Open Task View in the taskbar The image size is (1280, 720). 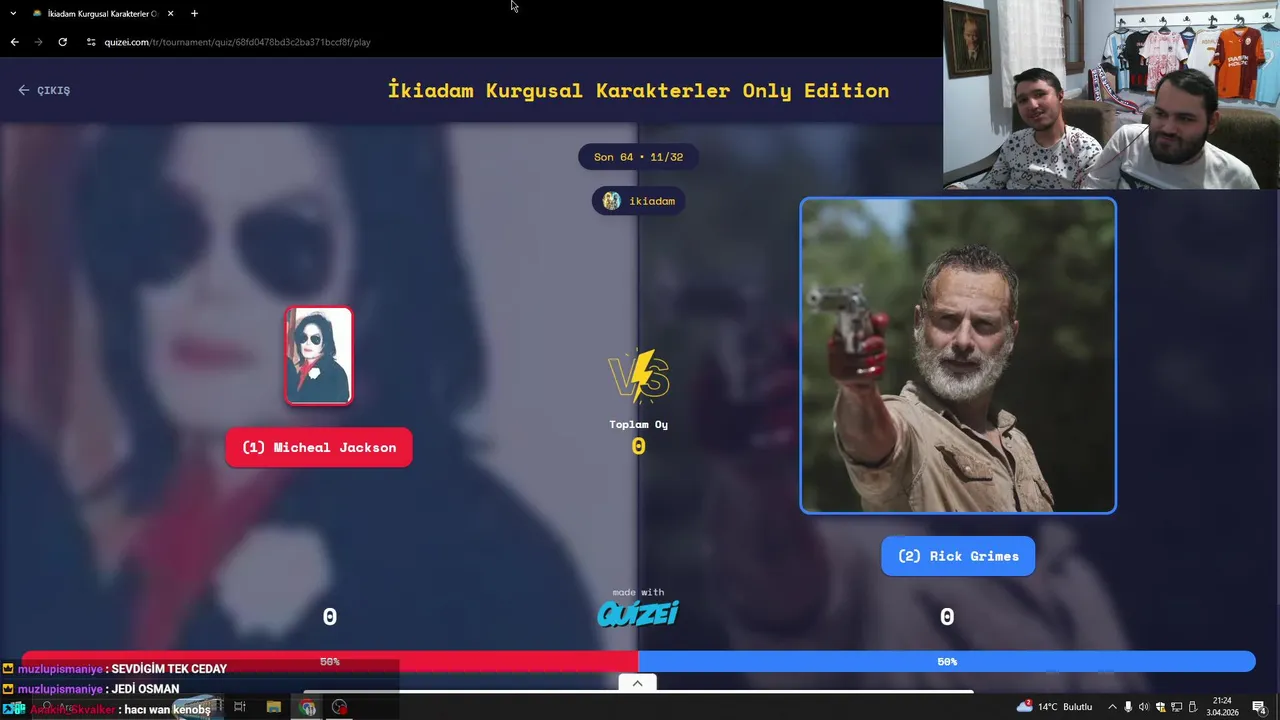pos(239,707)
